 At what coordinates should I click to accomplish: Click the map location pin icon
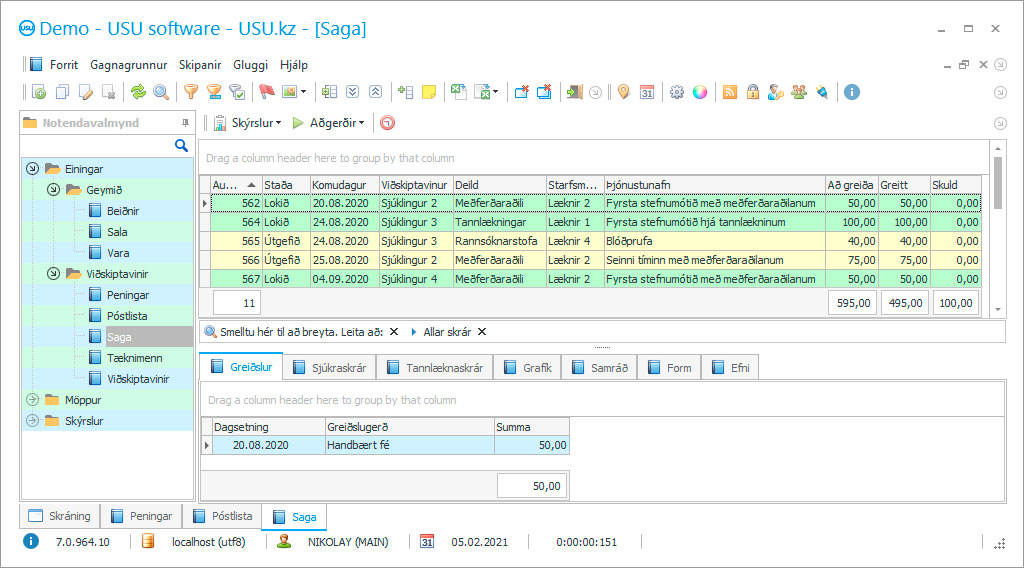[x=623, y=92]
